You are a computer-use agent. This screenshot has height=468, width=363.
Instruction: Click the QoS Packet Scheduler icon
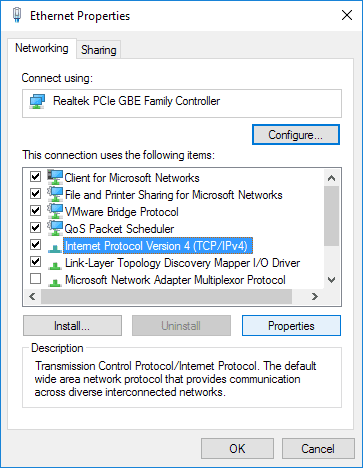(55, 228)
